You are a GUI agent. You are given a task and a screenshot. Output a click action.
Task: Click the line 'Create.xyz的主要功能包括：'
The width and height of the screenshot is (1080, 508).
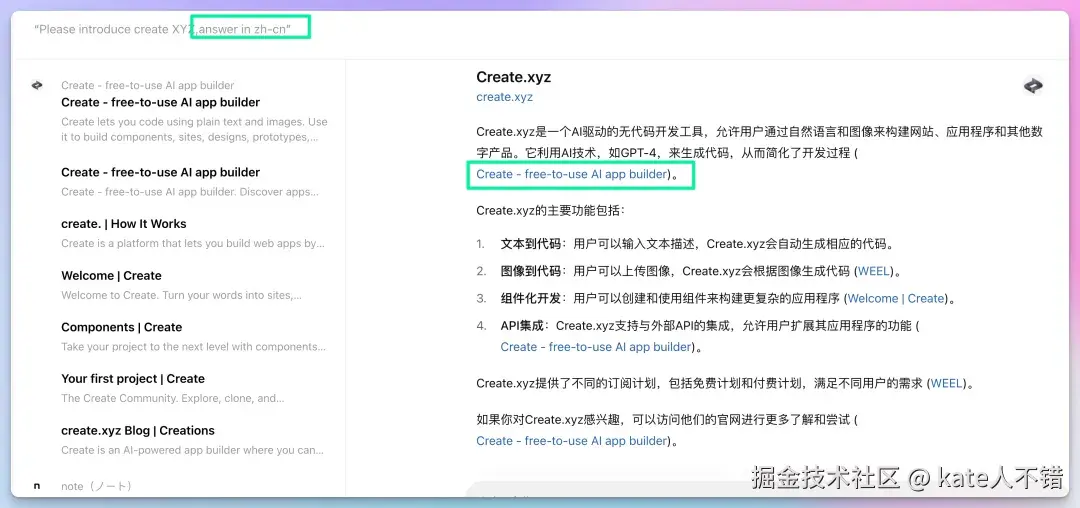550,211
